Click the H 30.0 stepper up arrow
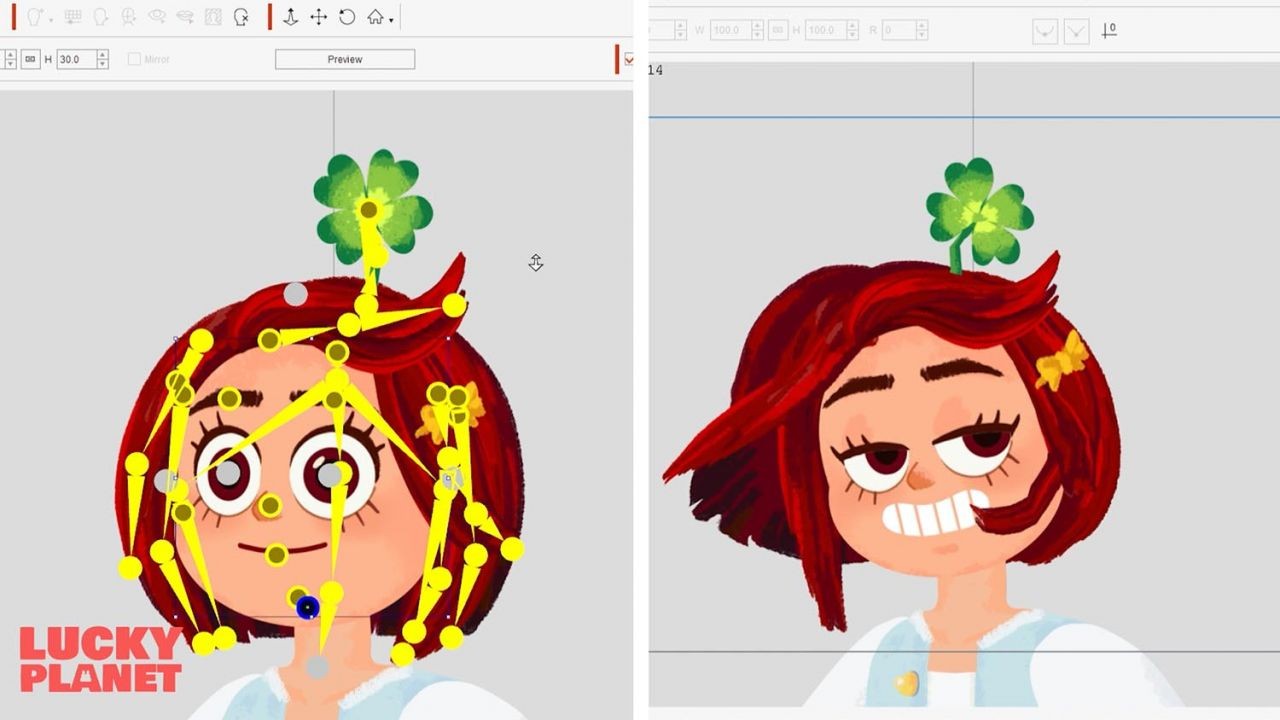The image size is (1280, 720). 102,55
